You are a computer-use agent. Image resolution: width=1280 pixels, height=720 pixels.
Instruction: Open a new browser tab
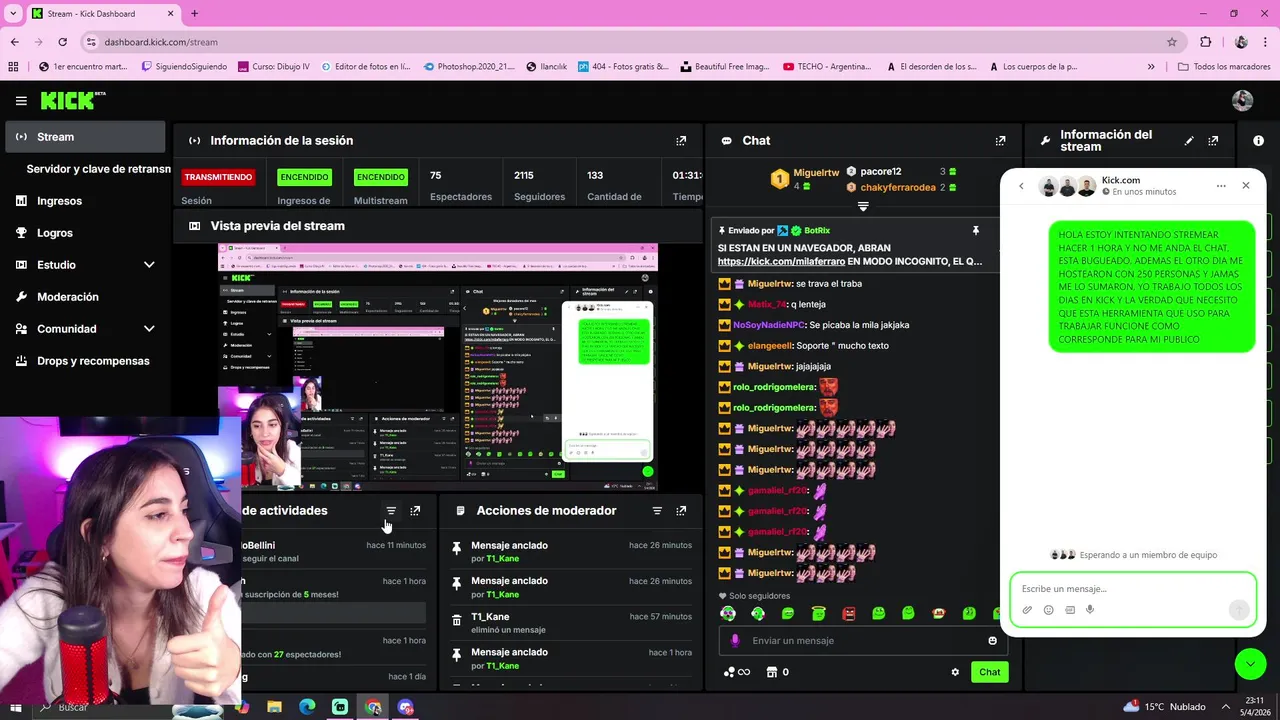click(194, 14)
